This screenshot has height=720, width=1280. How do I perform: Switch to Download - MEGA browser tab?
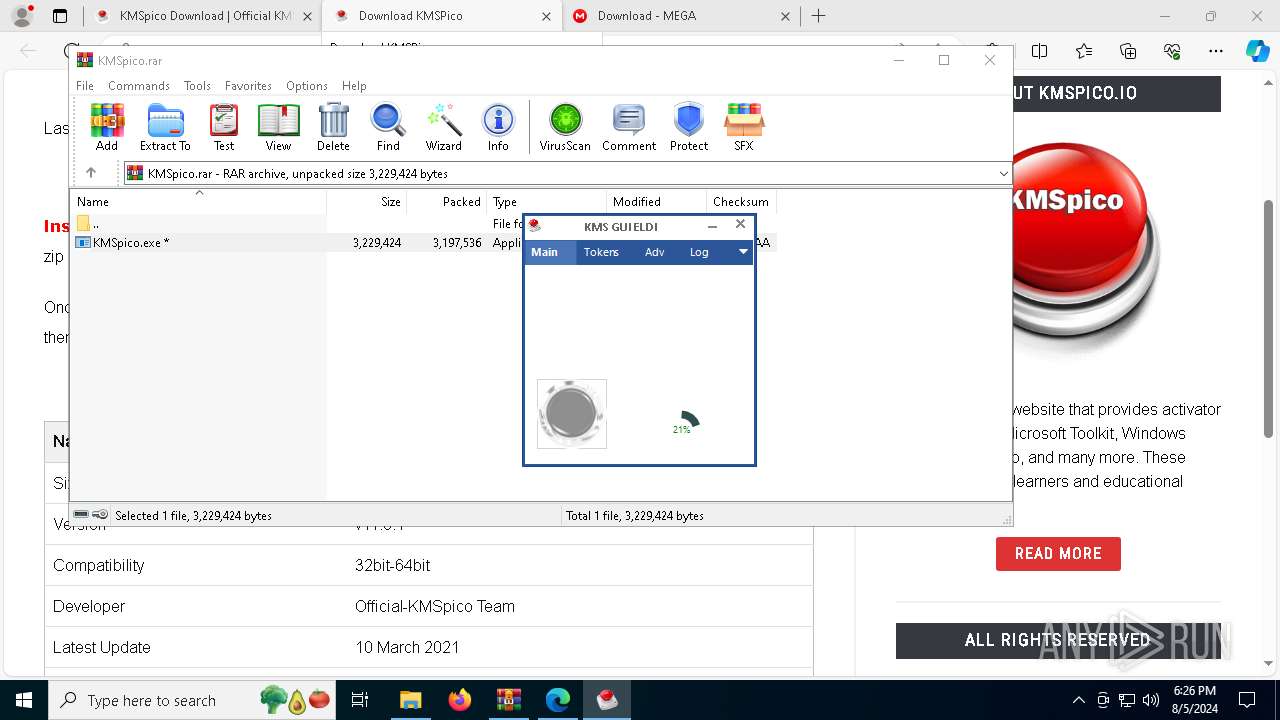(x=682, y=16)
